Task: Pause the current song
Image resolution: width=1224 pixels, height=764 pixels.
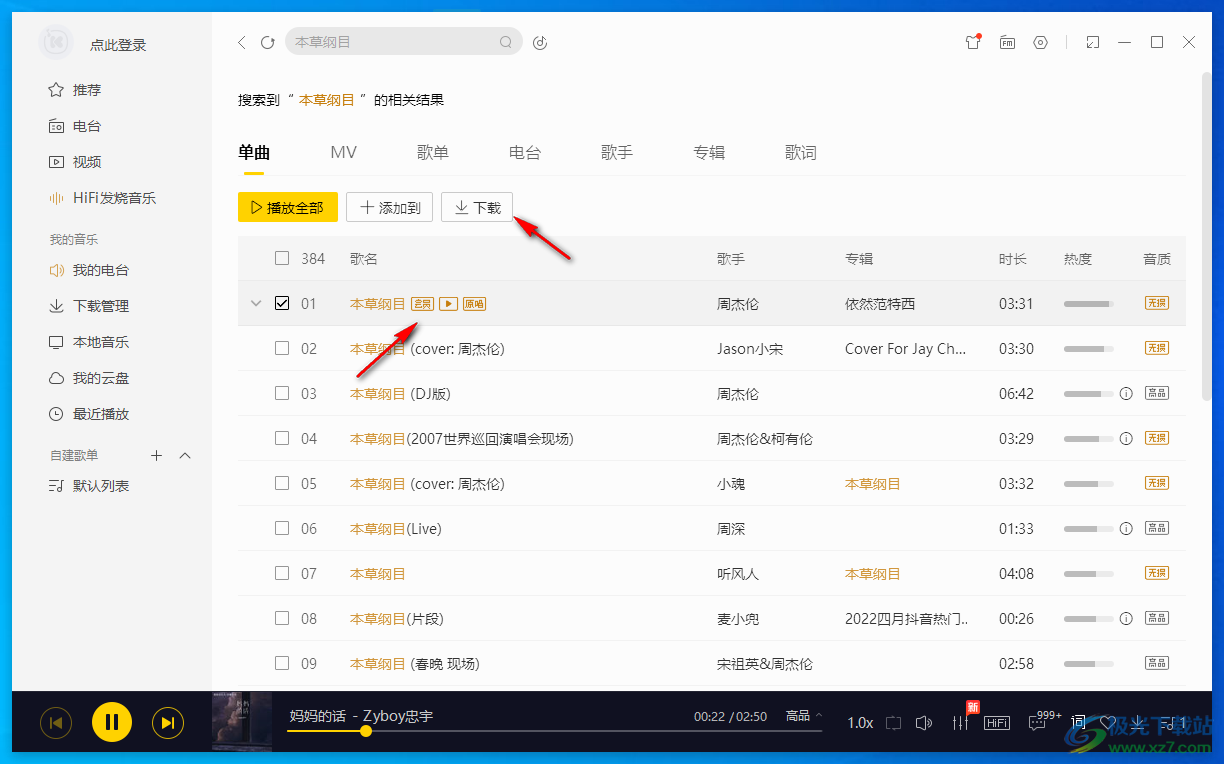Action: [x=112, y=722]
